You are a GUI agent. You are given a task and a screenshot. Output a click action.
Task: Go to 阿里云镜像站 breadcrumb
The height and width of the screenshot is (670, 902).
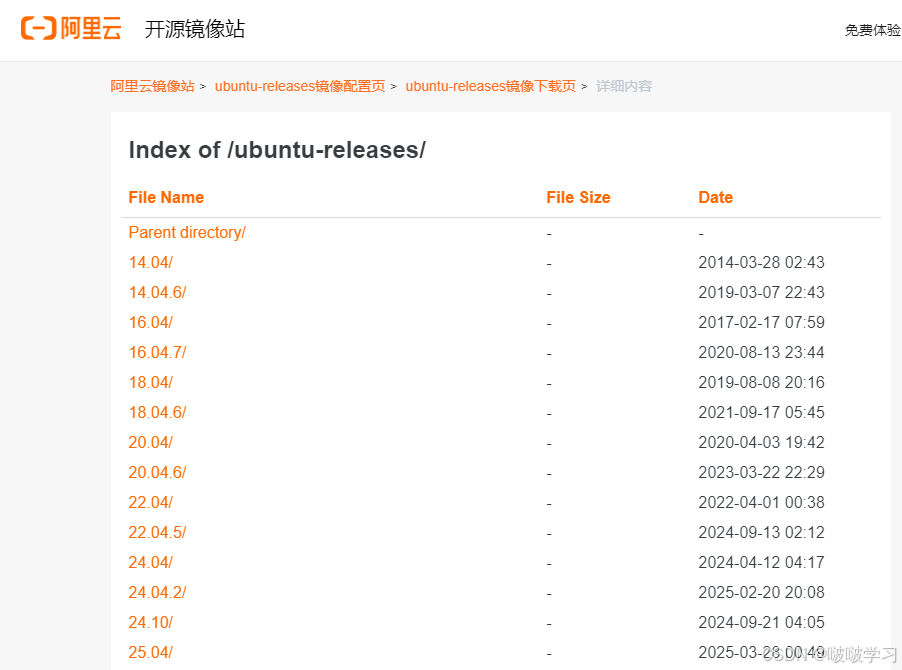pos(152,86)
